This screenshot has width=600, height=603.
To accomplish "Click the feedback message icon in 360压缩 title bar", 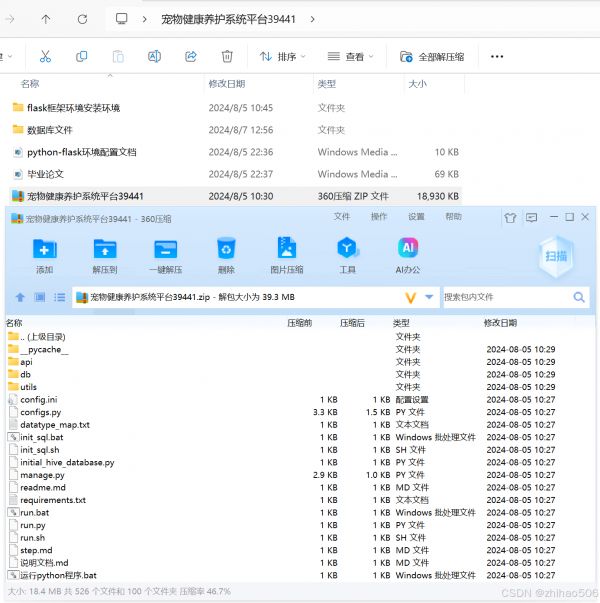I will (532, 218).
